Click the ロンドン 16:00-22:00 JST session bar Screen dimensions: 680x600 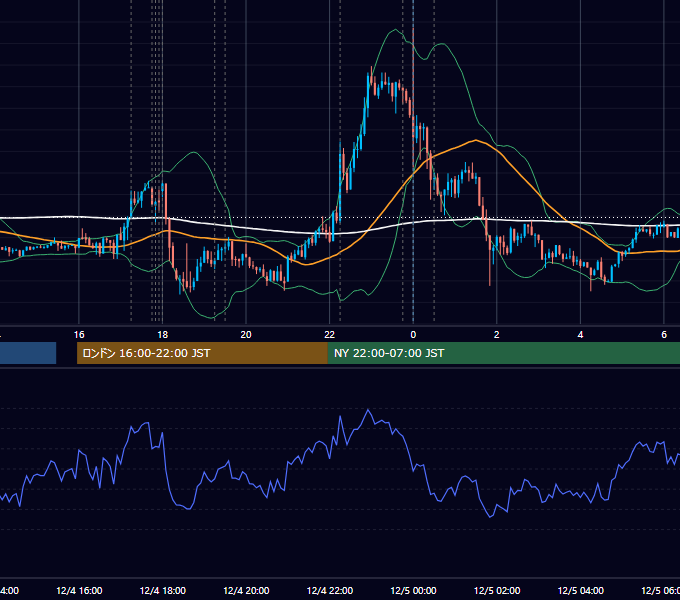202,353
